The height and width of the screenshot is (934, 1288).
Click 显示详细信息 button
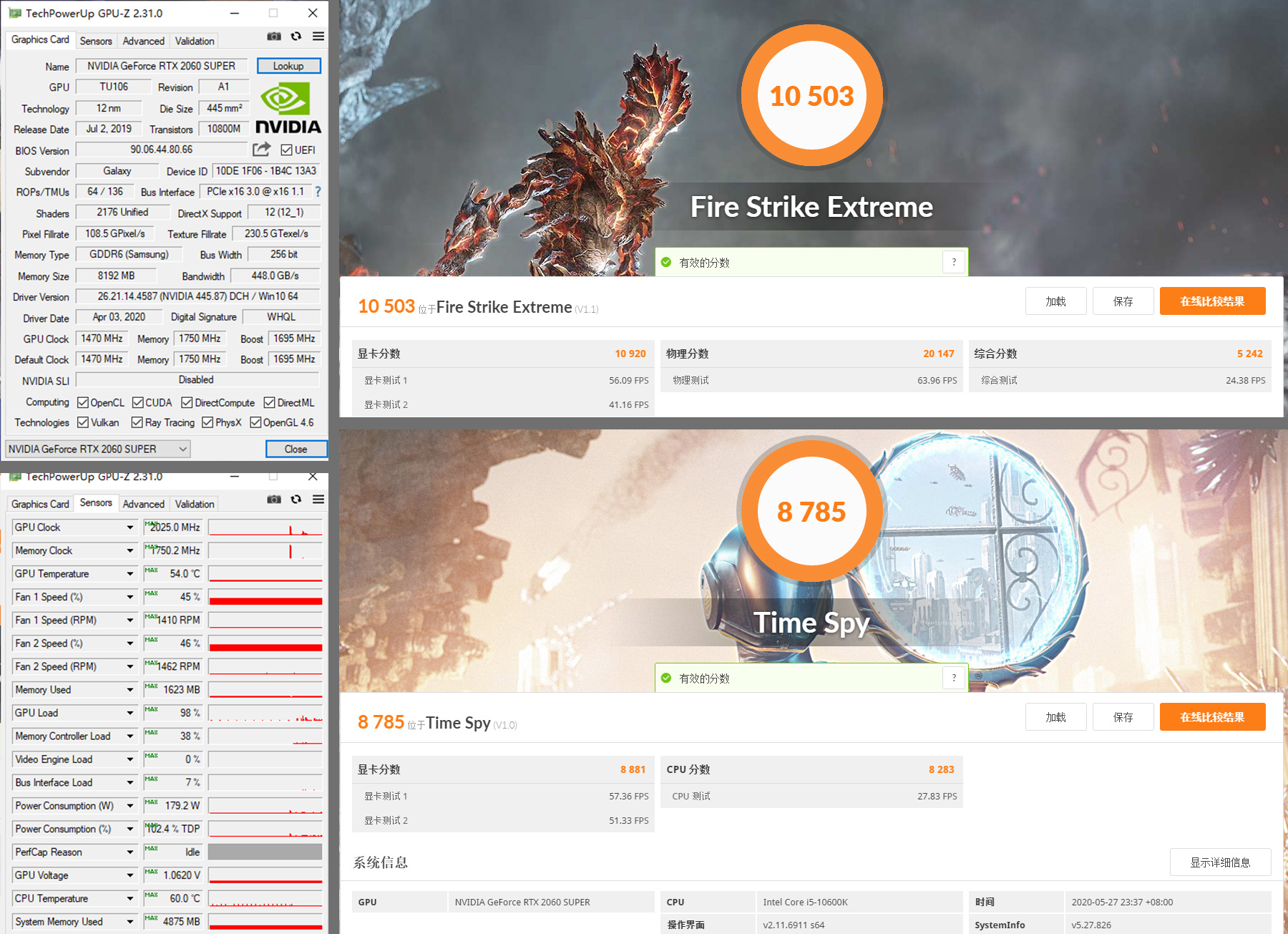click(x=1221, y=862)
